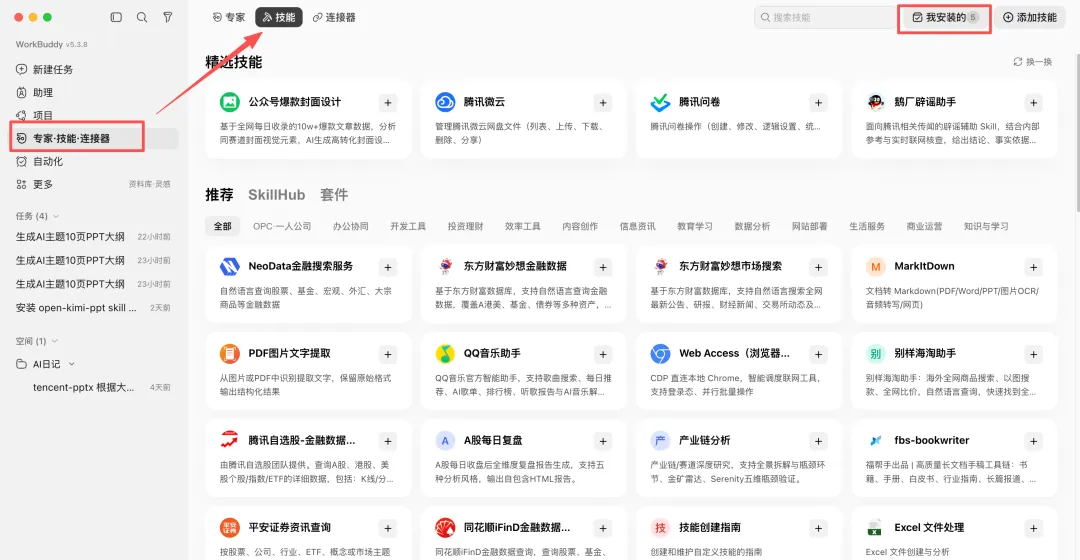Filter by 数据分析 category
Image resolution: width=1080 pixels, height=560 pixels.
pyautogui.click(x=752, y=226)
